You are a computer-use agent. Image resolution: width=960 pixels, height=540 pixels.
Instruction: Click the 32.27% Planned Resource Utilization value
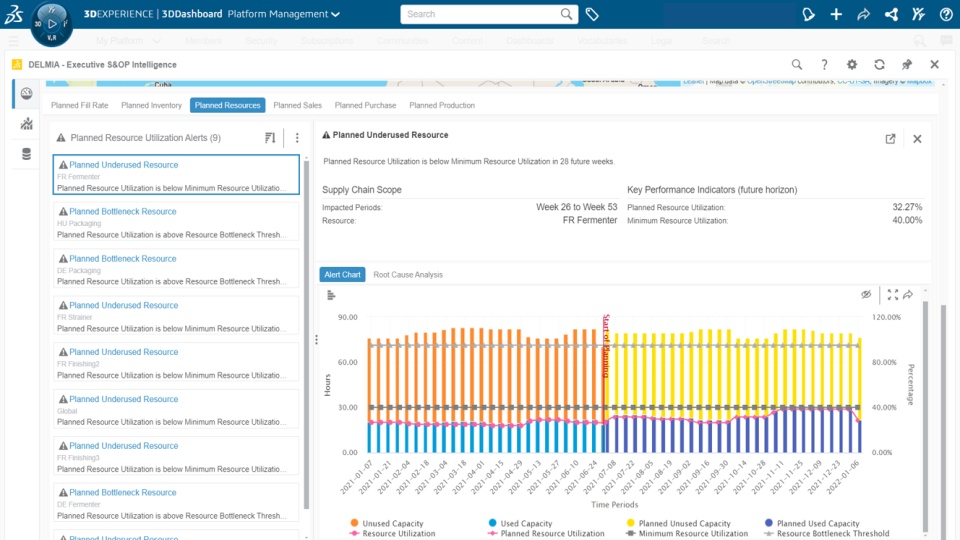coord(907,207)
